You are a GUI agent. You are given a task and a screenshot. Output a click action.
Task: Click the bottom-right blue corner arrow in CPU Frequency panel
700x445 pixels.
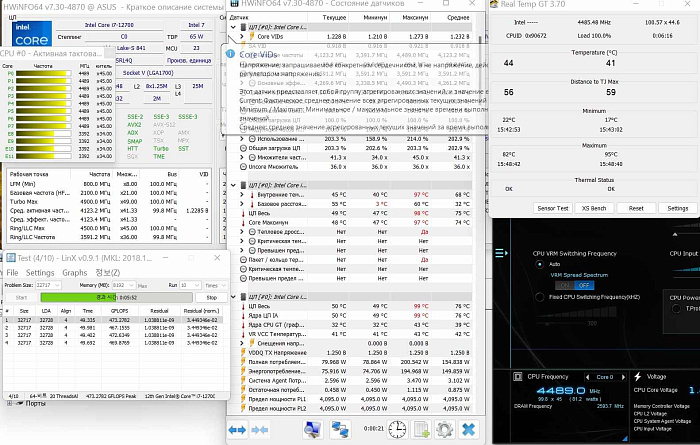[625, 438]
